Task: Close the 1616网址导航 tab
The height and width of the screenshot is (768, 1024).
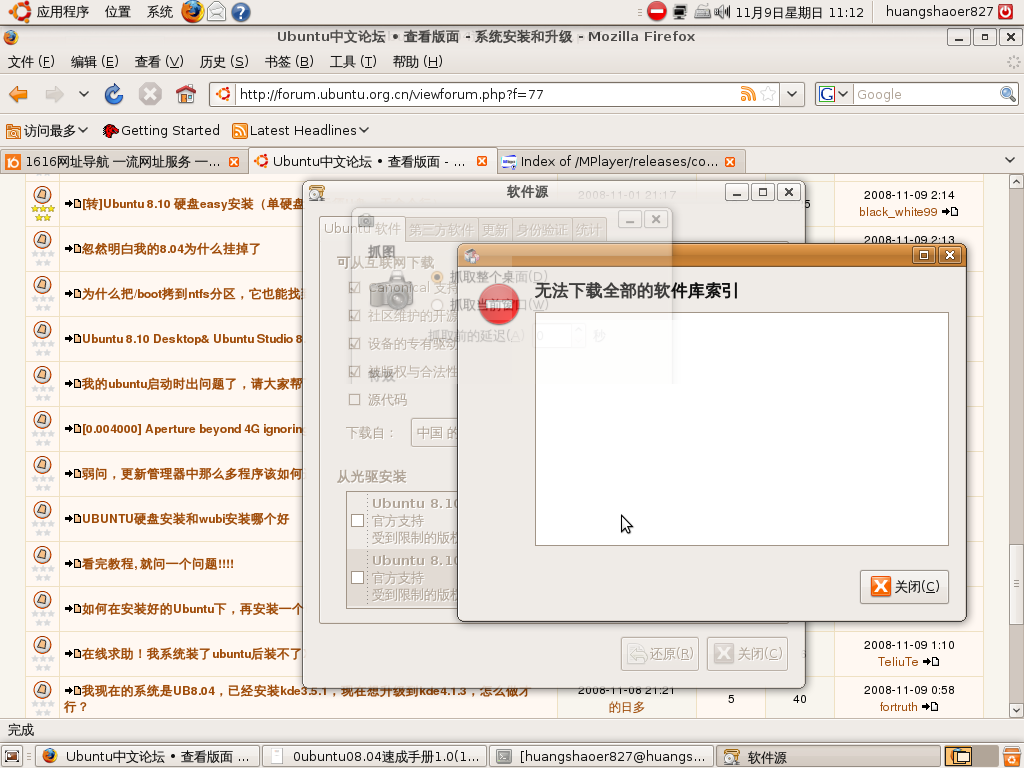Action: [234, 162]
